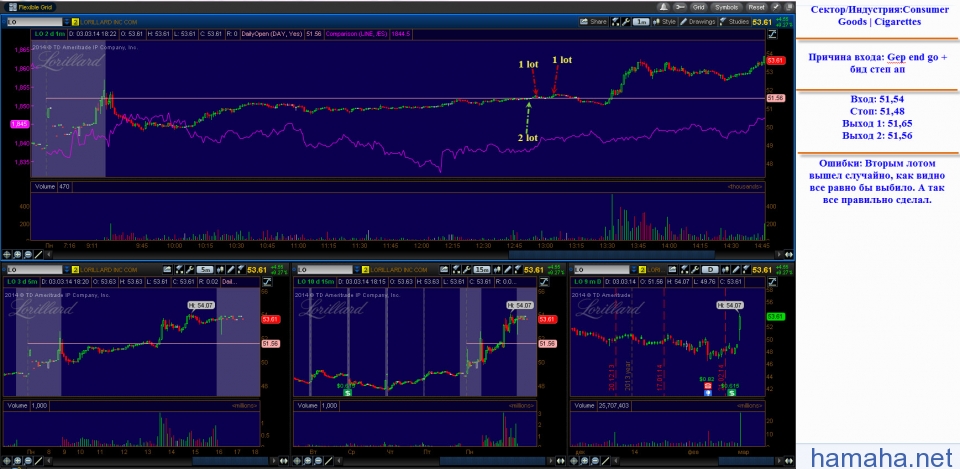Image resolution: width=960 pixels, height=469 pixels.
Task: Pin the flexible grid window
Action: tap(776, 7)
